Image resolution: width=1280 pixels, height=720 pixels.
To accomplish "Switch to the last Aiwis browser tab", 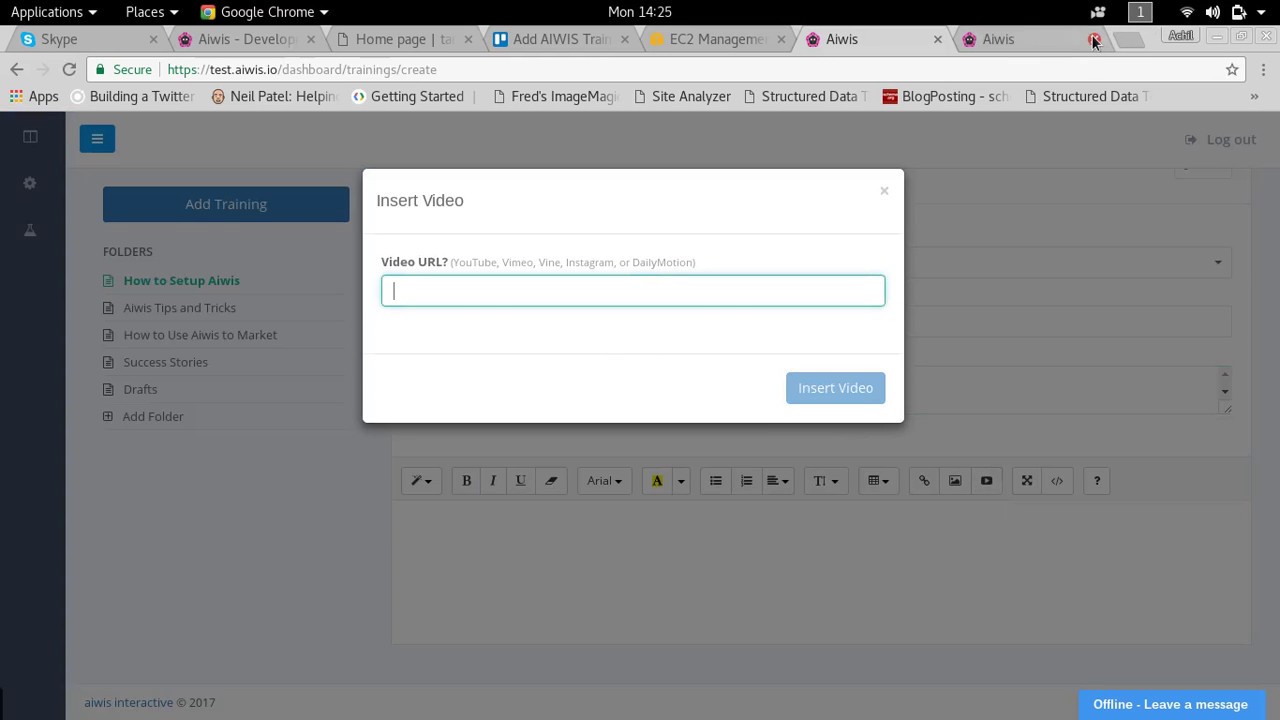I will [x=1030, y=39].
